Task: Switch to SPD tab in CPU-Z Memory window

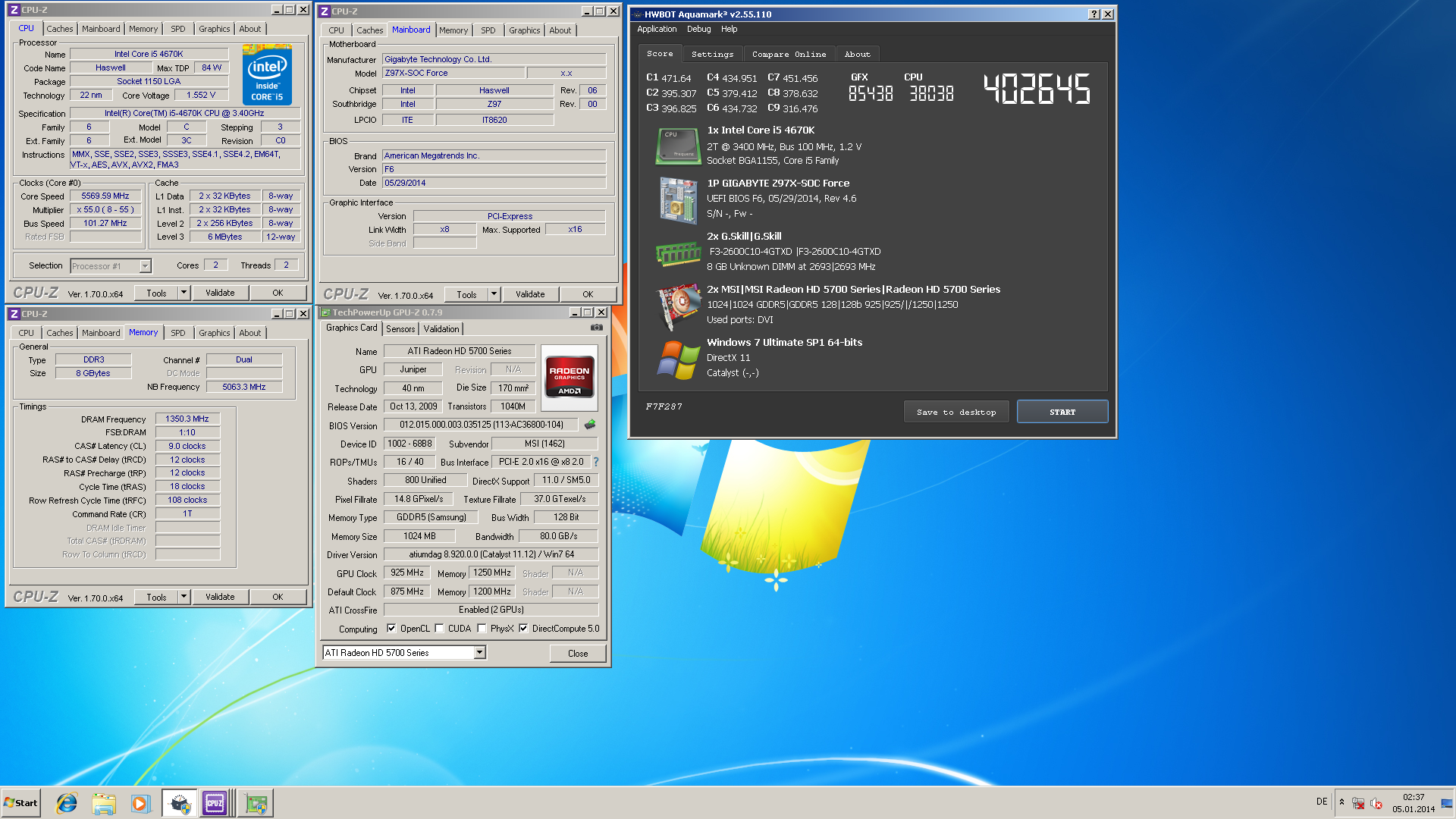Action: 178,333
